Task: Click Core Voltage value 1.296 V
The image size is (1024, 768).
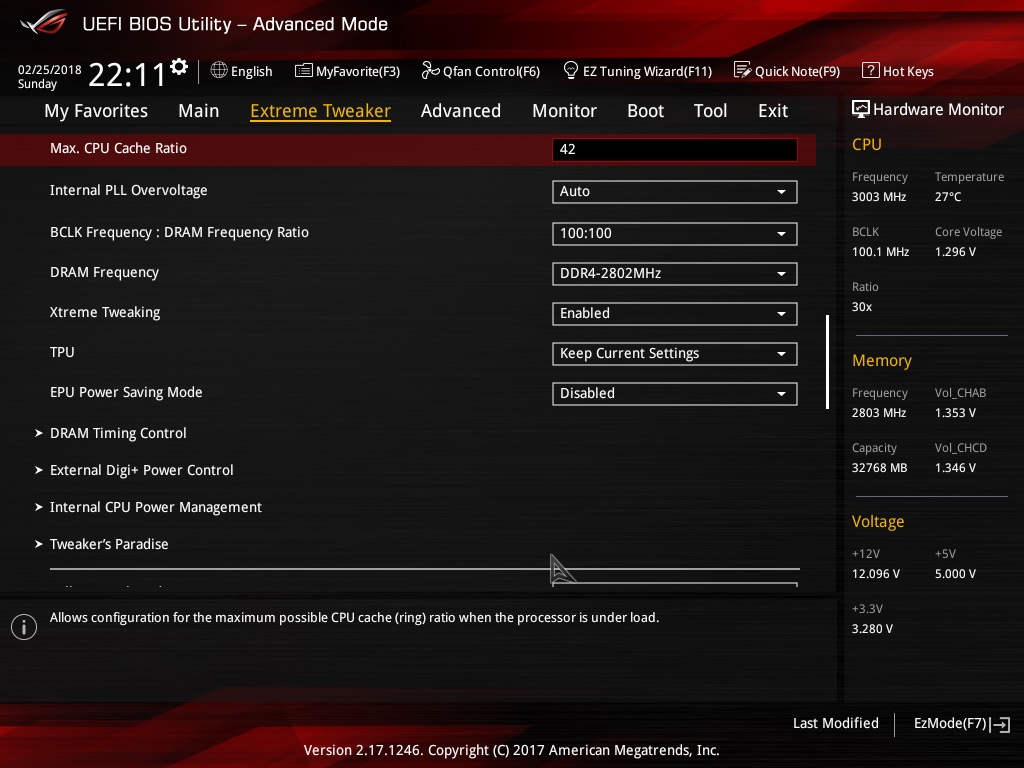Action: coord(955,251)
